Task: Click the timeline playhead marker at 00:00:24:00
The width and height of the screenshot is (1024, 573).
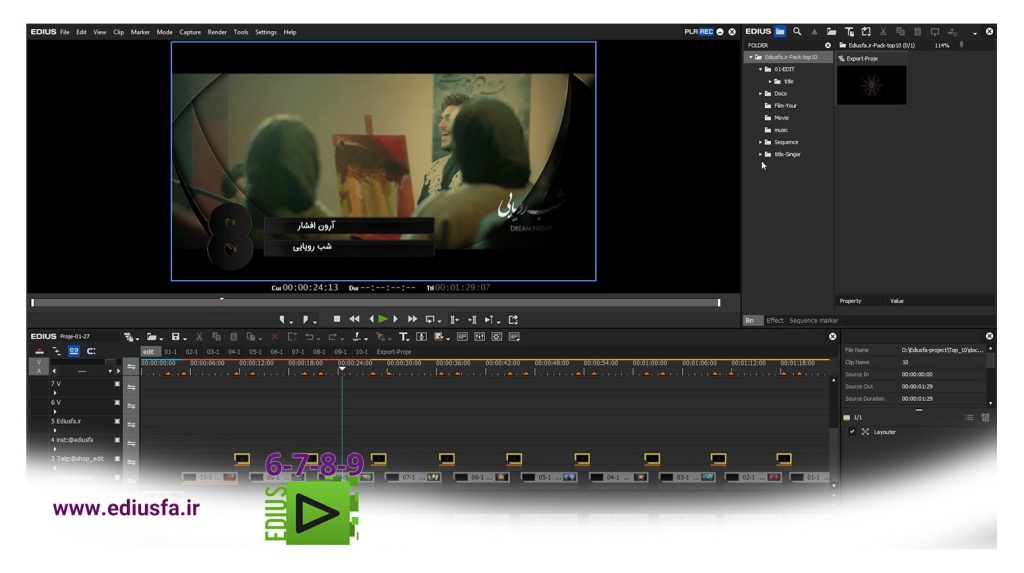Action: click(x=342, y=369)
